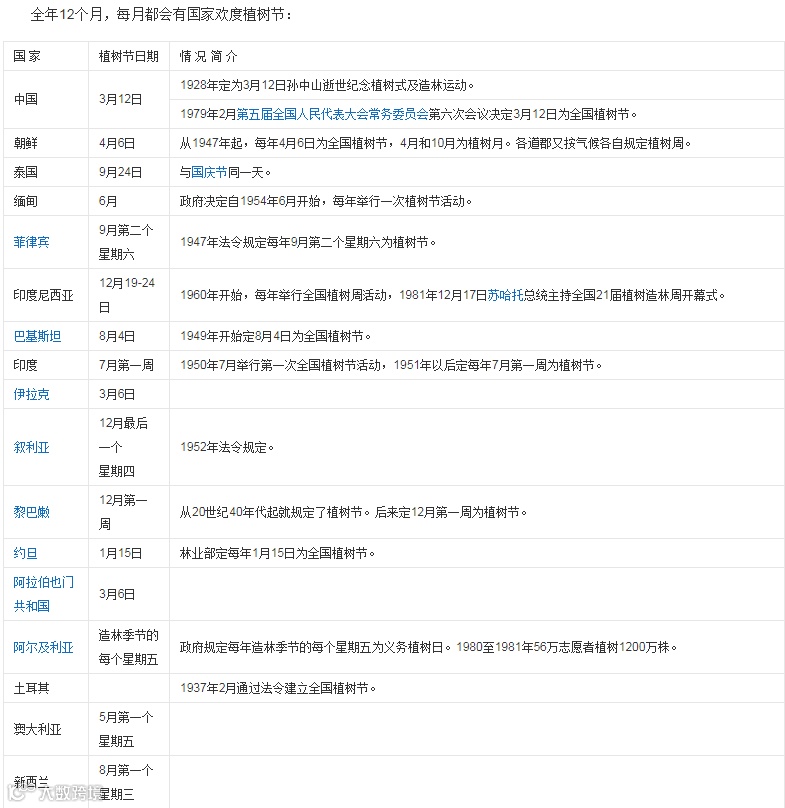Open the 巴基斯坦 country link

(x=37, y=336)
